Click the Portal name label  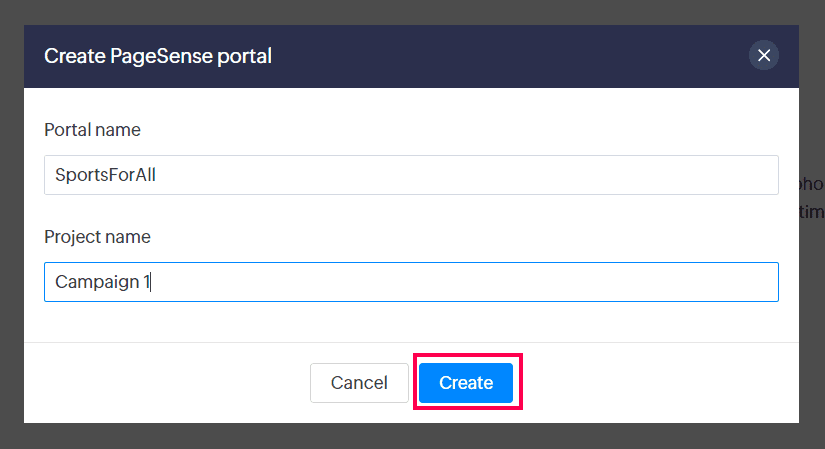point(92,130)
